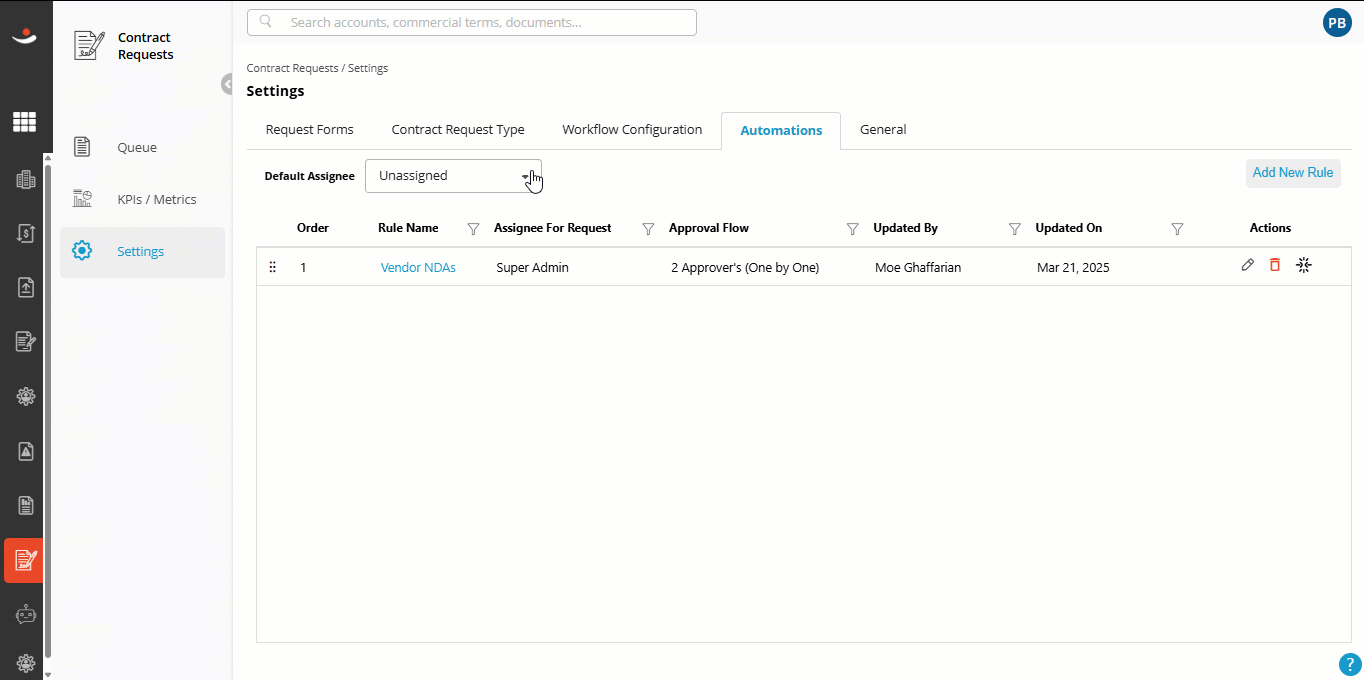Image resolution: width=1364 pixels, height=680 pixels.
Task: Click the Vendor NDAs rule burst action icon
Action: 1303,265
